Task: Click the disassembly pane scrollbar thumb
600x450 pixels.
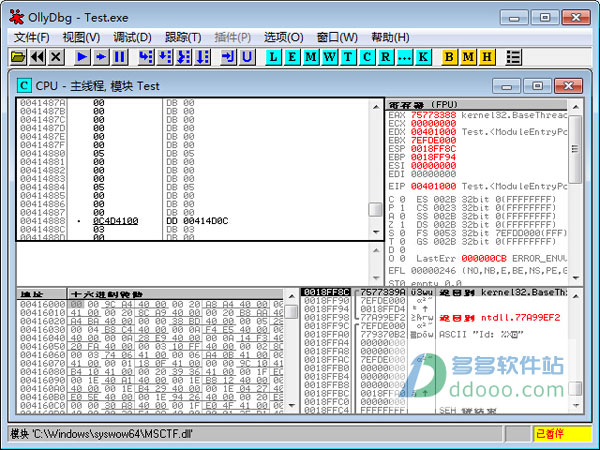Action: tap(375, 210)
